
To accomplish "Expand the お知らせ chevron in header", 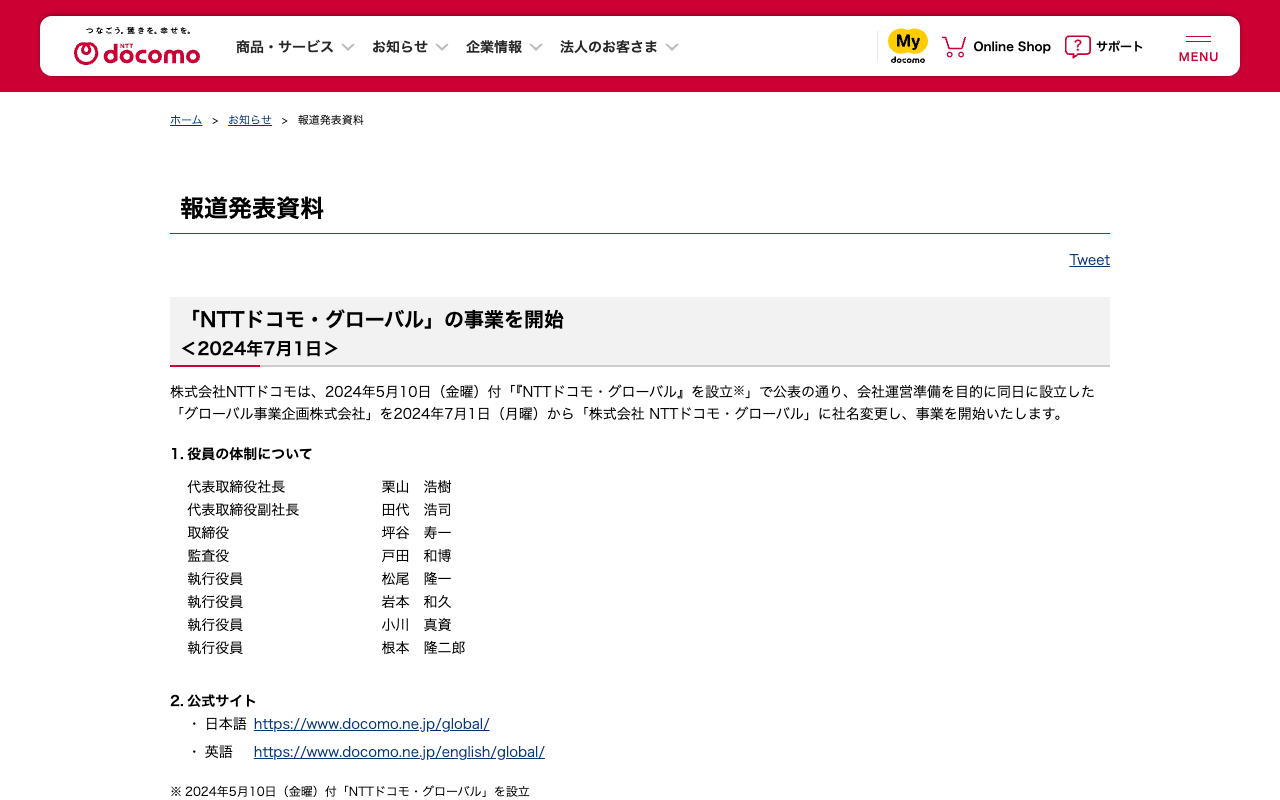I will 442,47.
